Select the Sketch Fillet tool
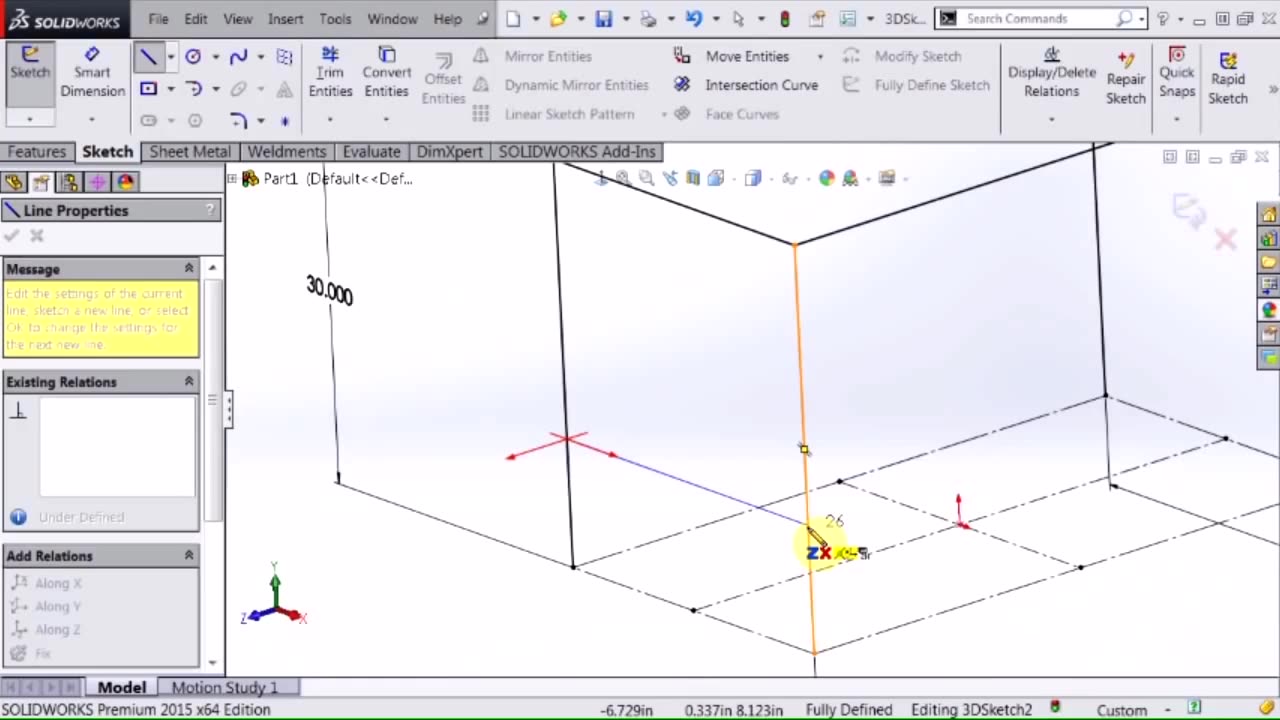 click(x=238, y=120)
